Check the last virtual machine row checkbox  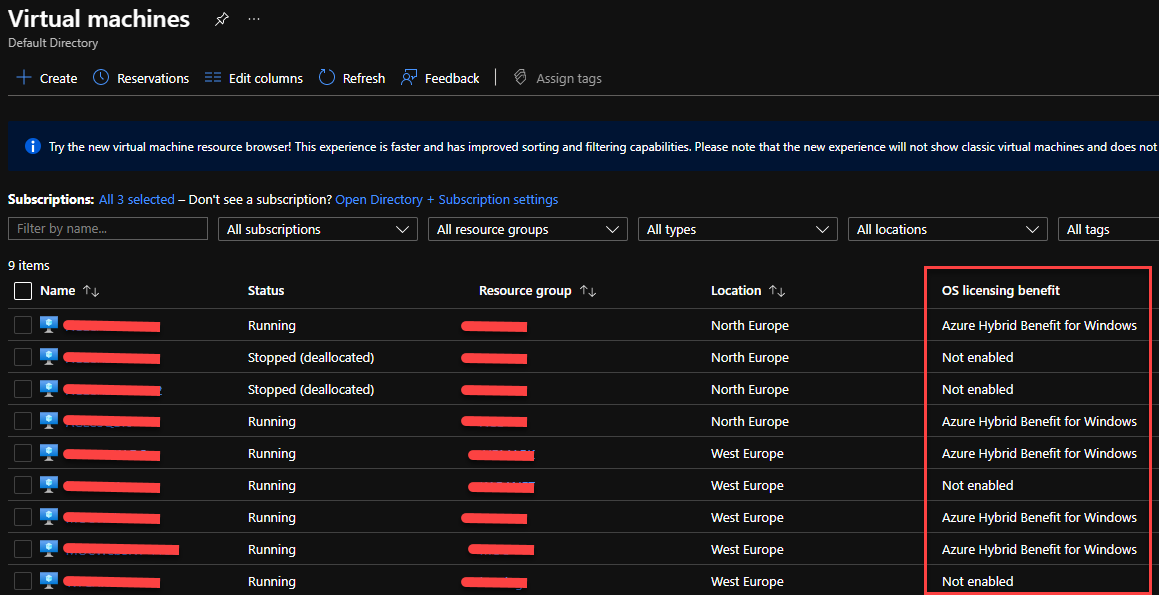pos(23,581)
